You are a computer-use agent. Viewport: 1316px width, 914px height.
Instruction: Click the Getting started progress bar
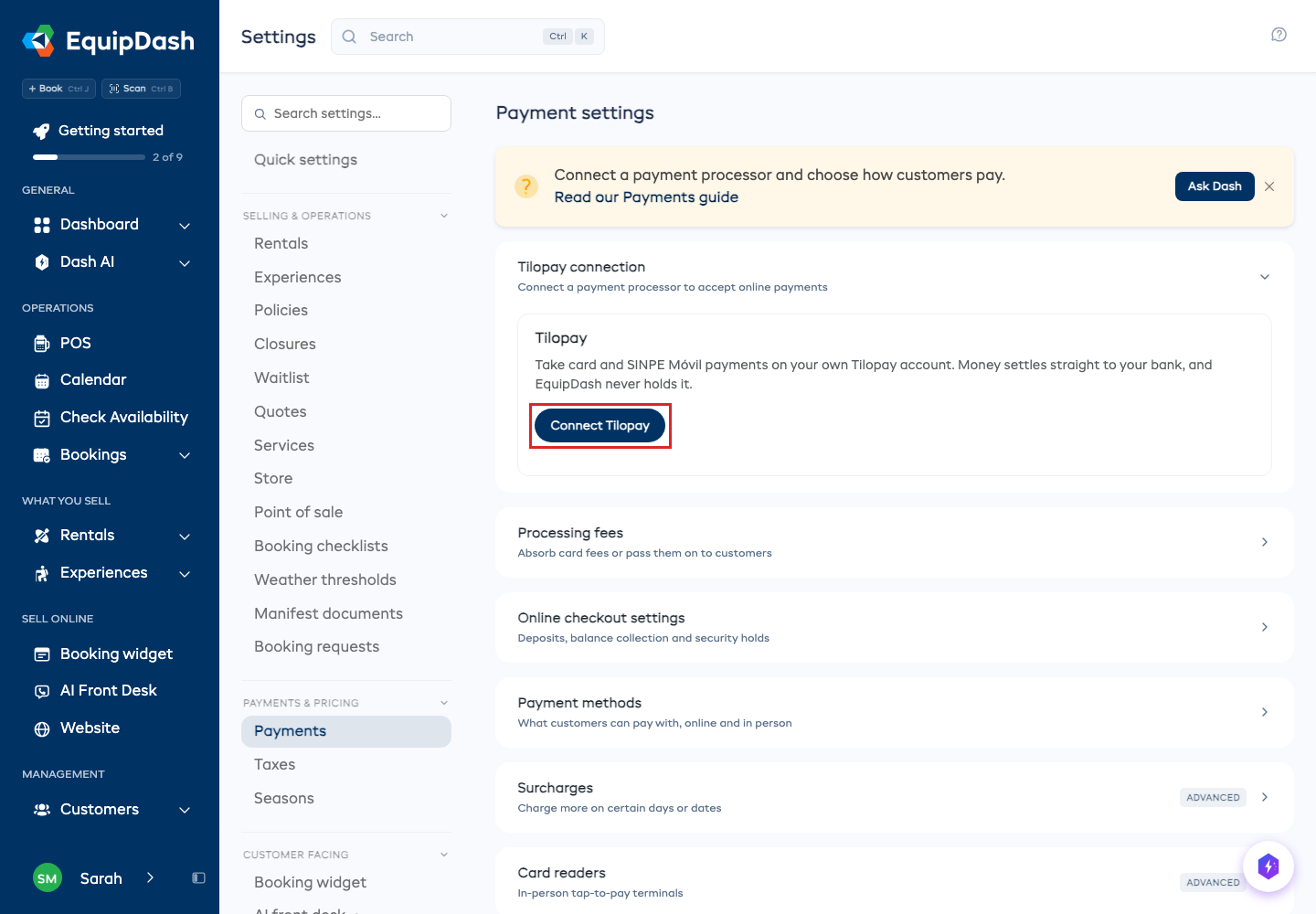click(89, 157)
